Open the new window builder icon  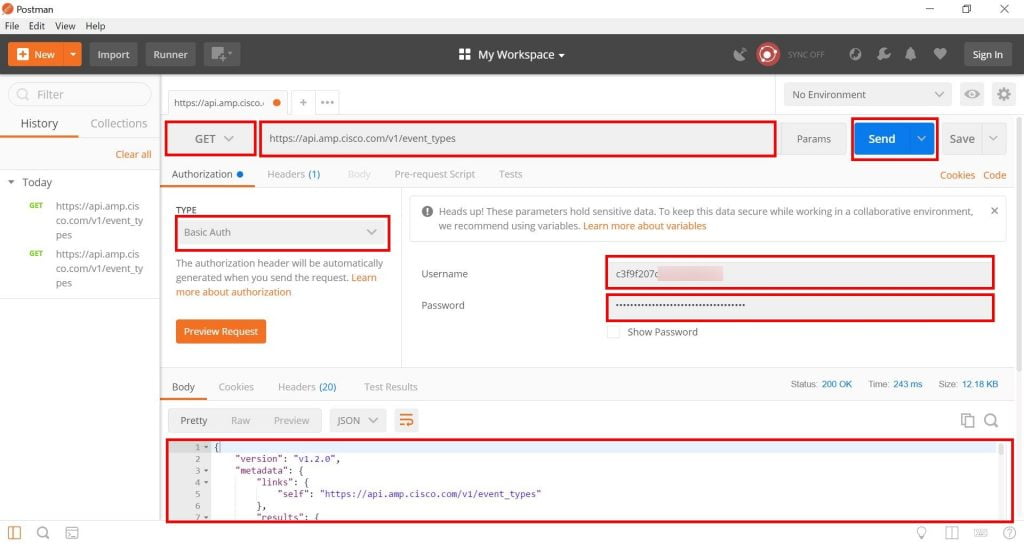[222, 54]
